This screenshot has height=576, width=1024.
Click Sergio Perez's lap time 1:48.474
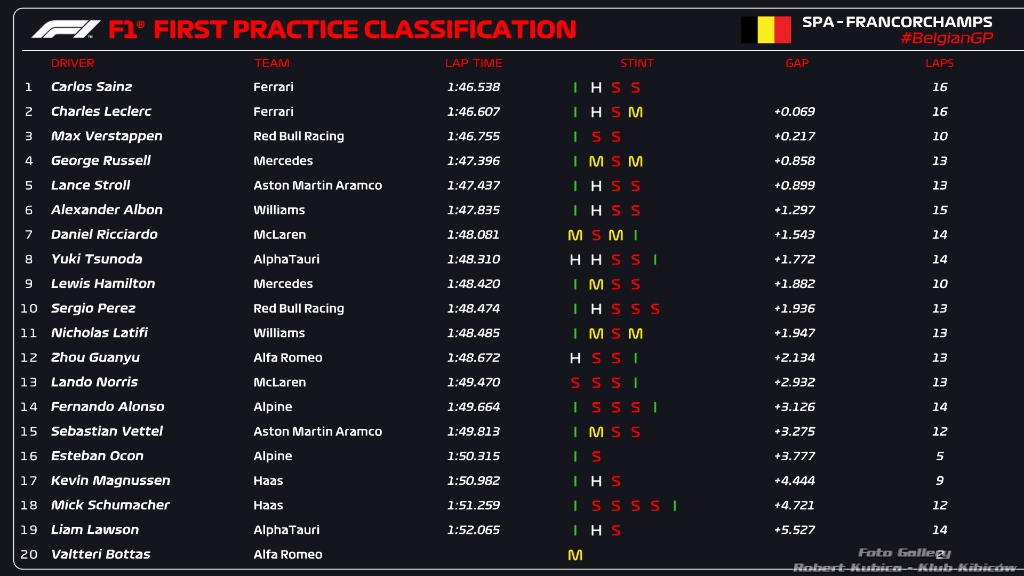[473, 309]
